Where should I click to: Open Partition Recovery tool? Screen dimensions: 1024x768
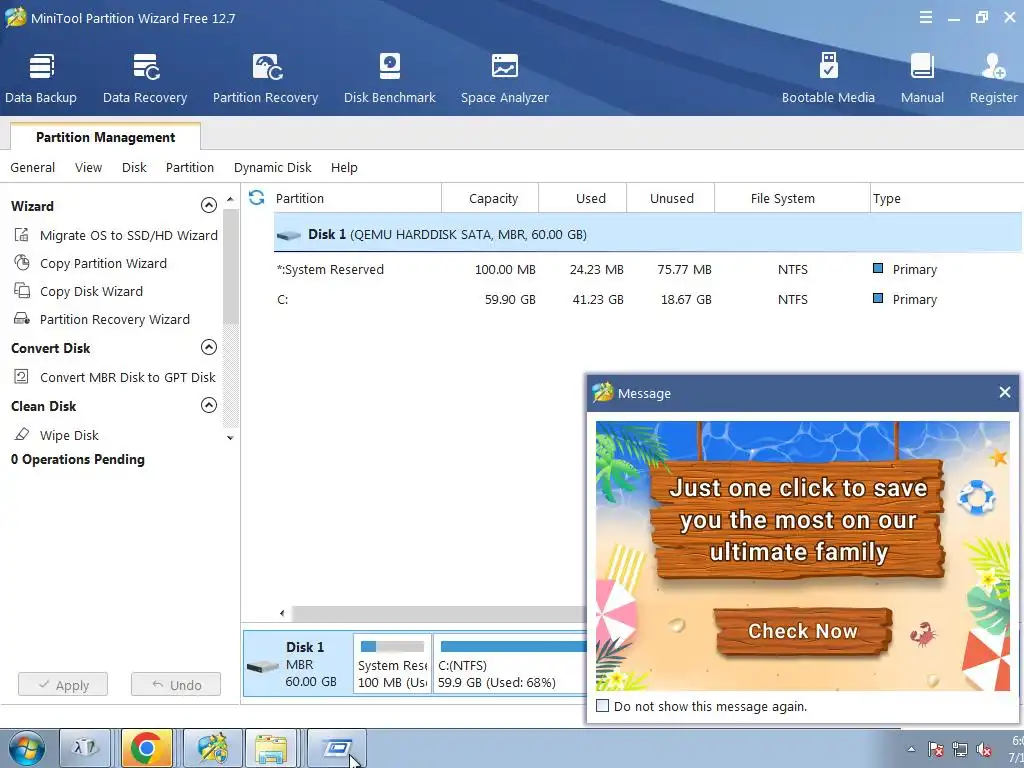[265, 79]
